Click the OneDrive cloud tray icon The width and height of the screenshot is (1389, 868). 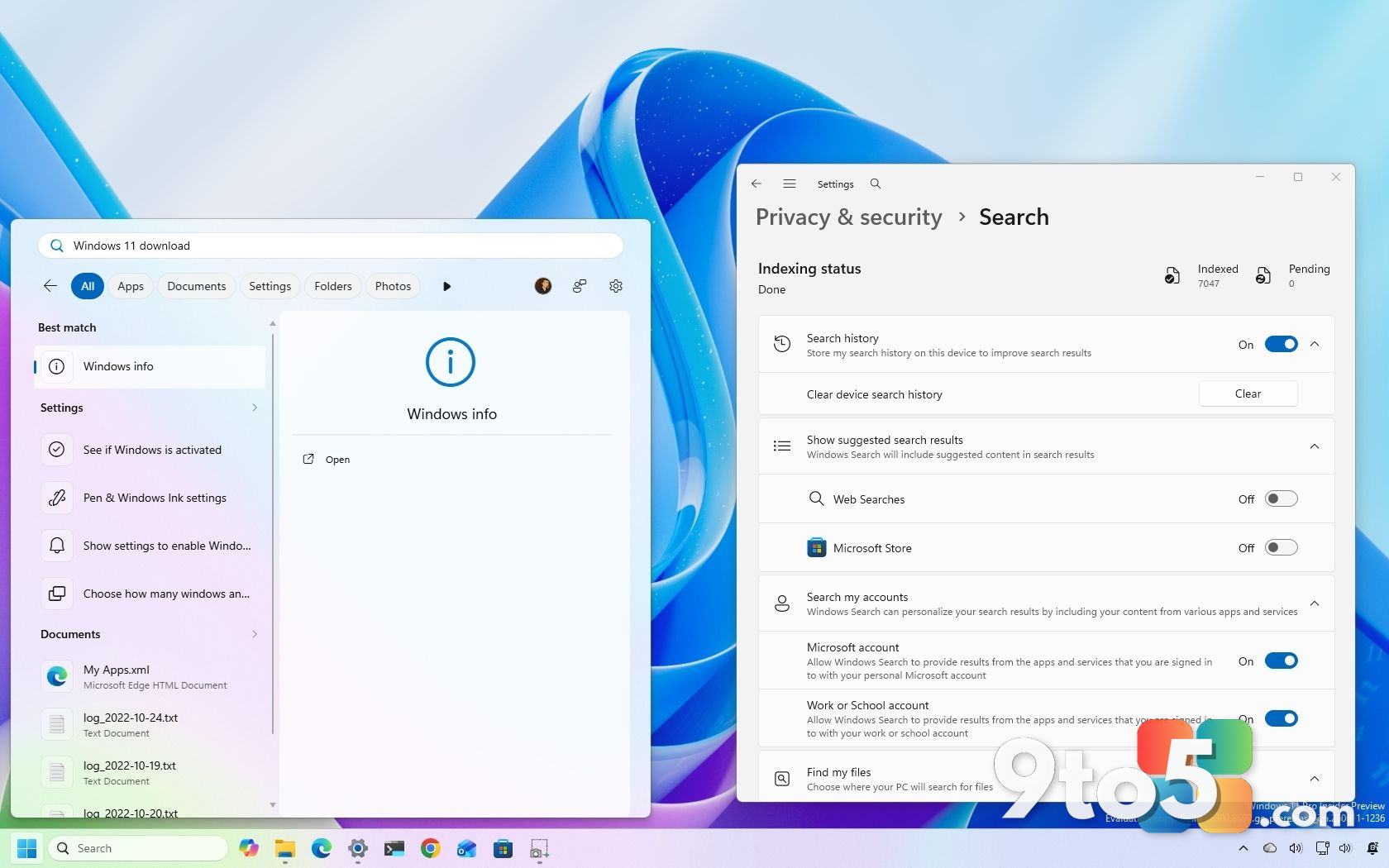click(1270, 848)
